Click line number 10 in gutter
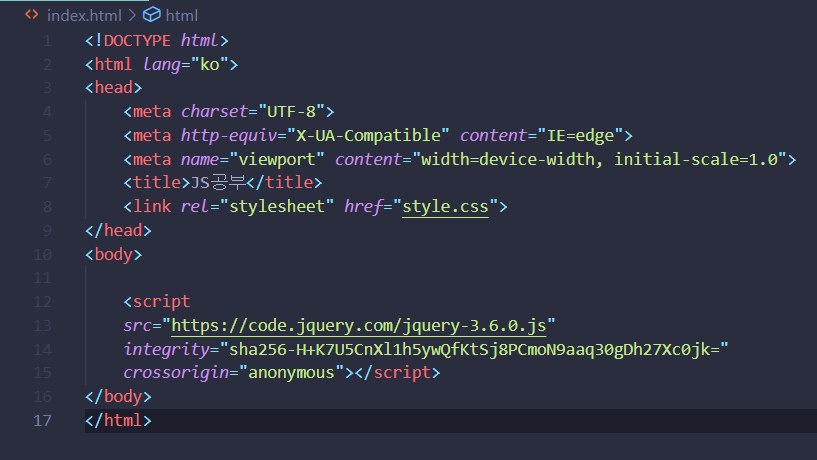 43,255
